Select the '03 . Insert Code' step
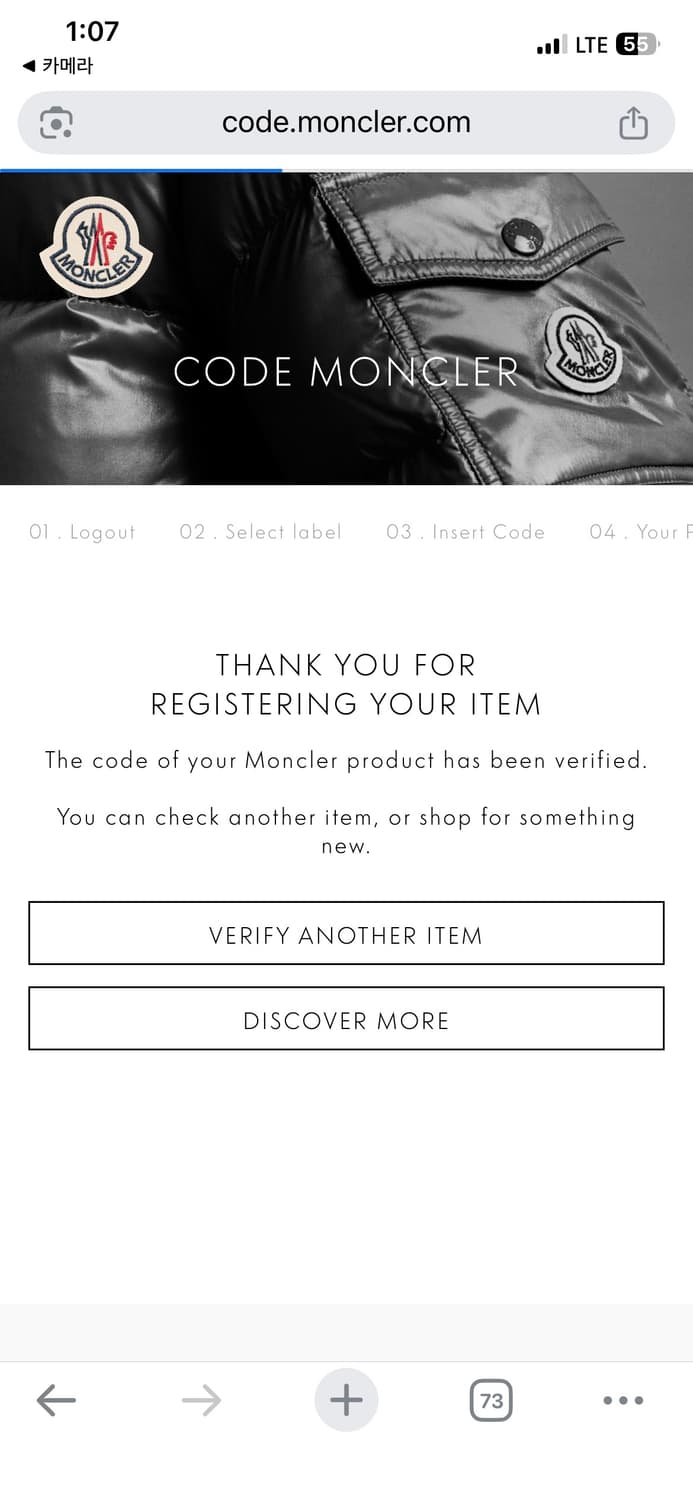Viewport: 693px width, 1500px height. pyautogui.click(x=465, y=532)
